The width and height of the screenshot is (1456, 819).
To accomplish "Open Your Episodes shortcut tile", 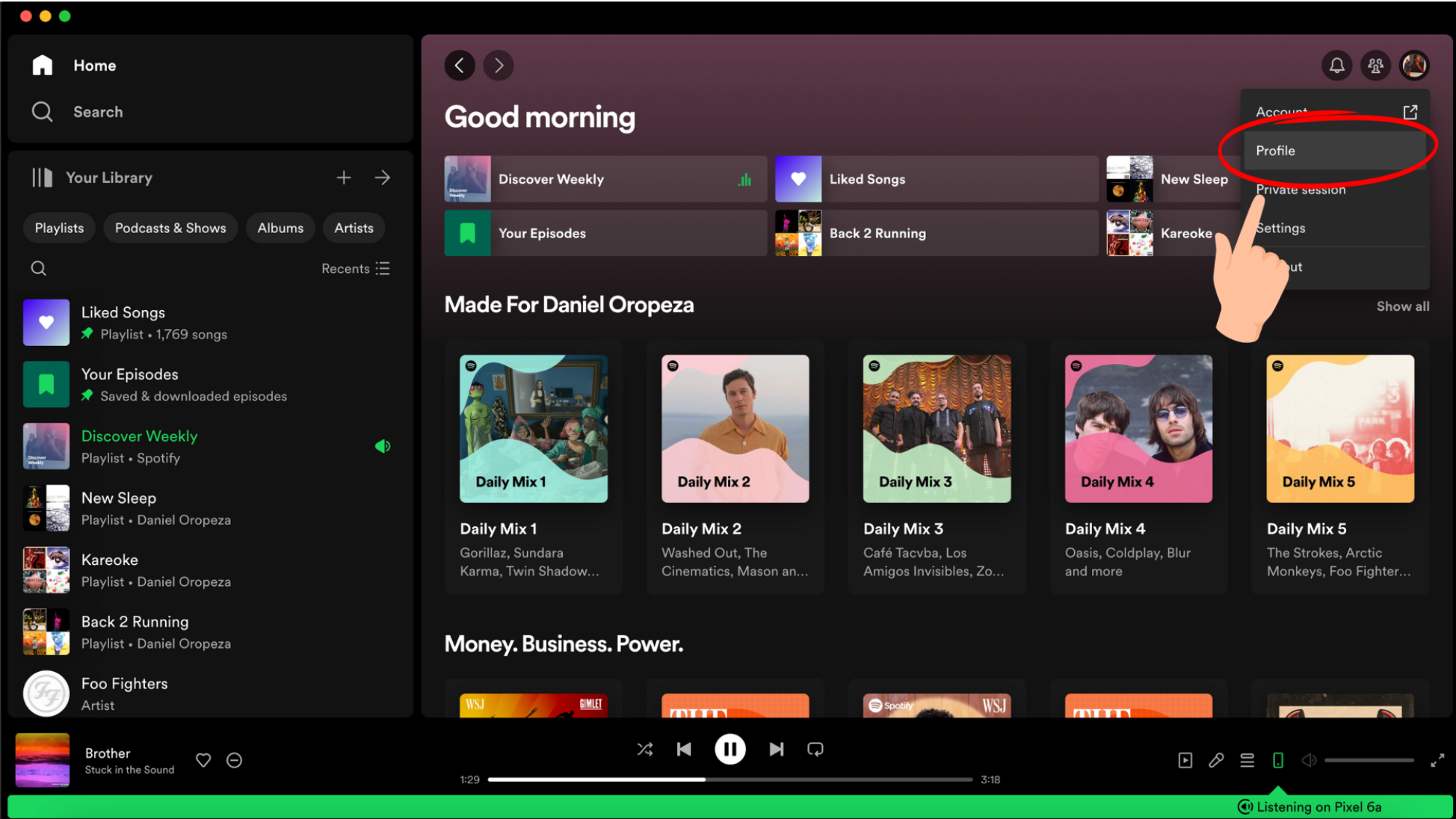I will [606, 233].
